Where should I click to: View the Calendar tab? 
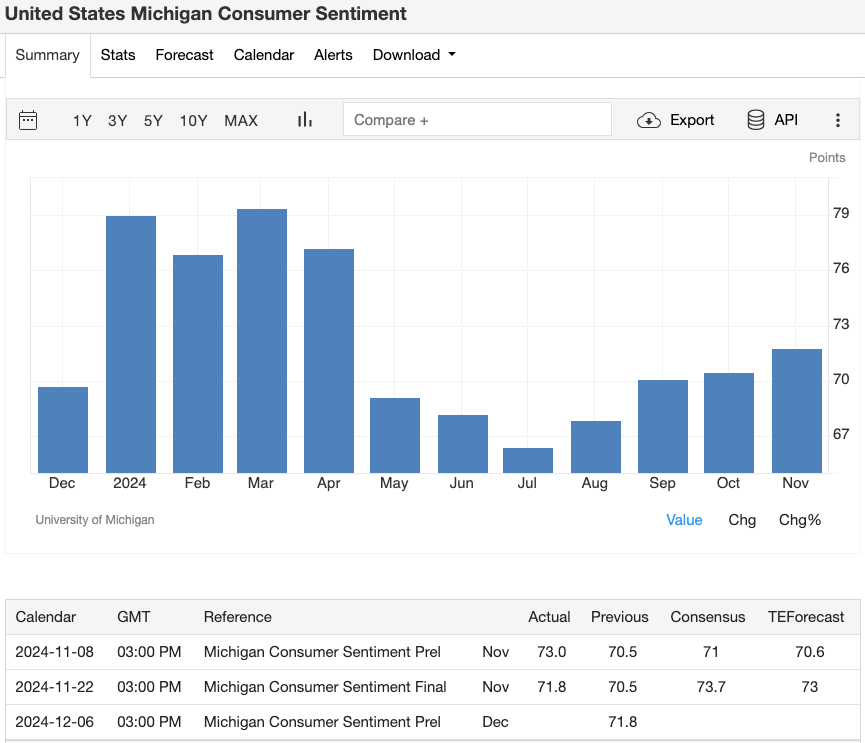(x=263, y=55)
